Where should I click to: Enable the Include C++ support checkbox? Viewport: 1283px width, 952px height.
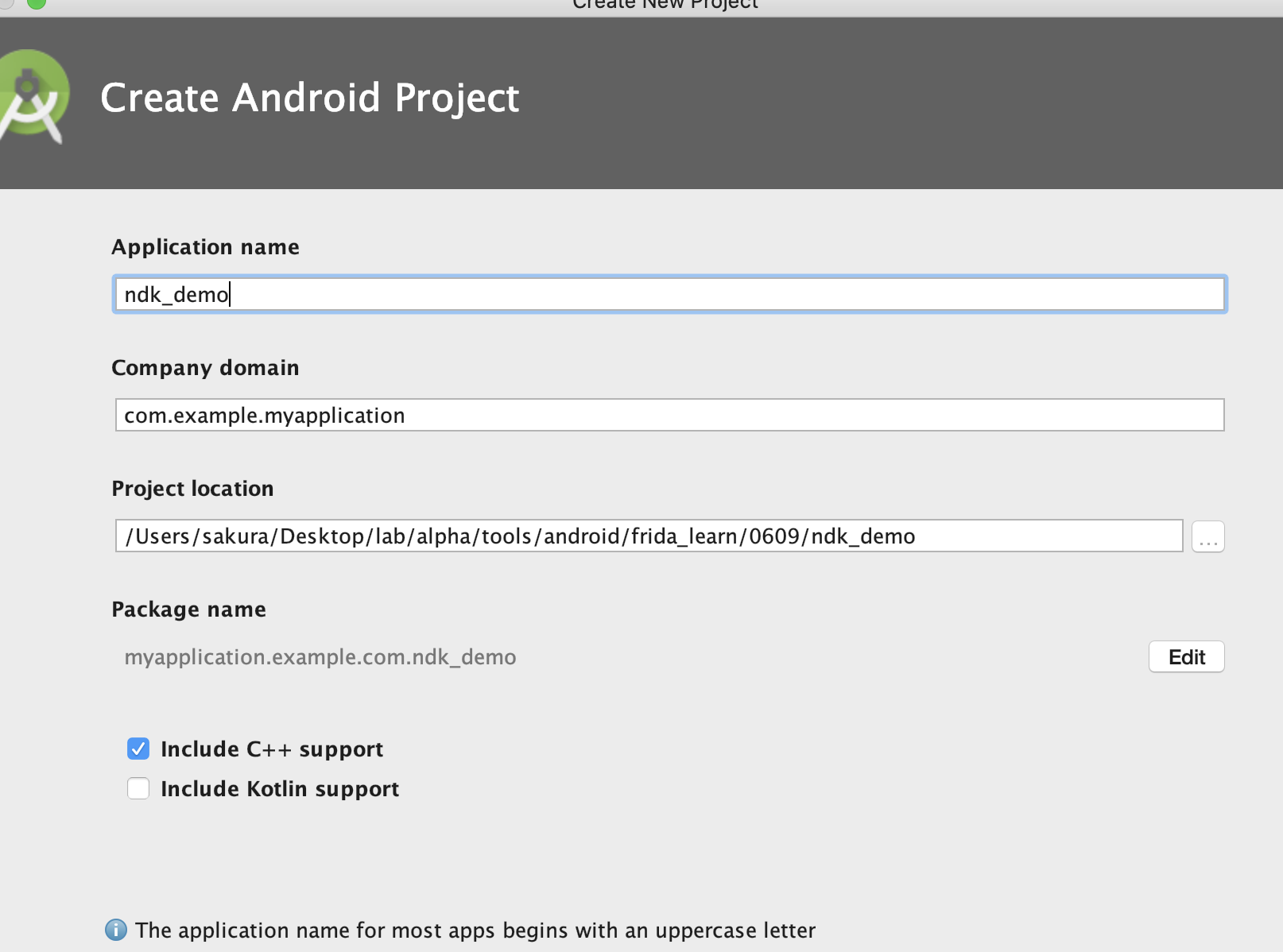138,749
